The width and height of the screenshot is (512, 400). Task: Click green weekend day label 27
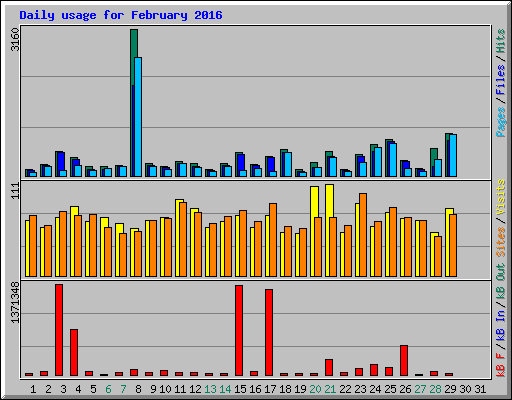(x=420, y=389)
